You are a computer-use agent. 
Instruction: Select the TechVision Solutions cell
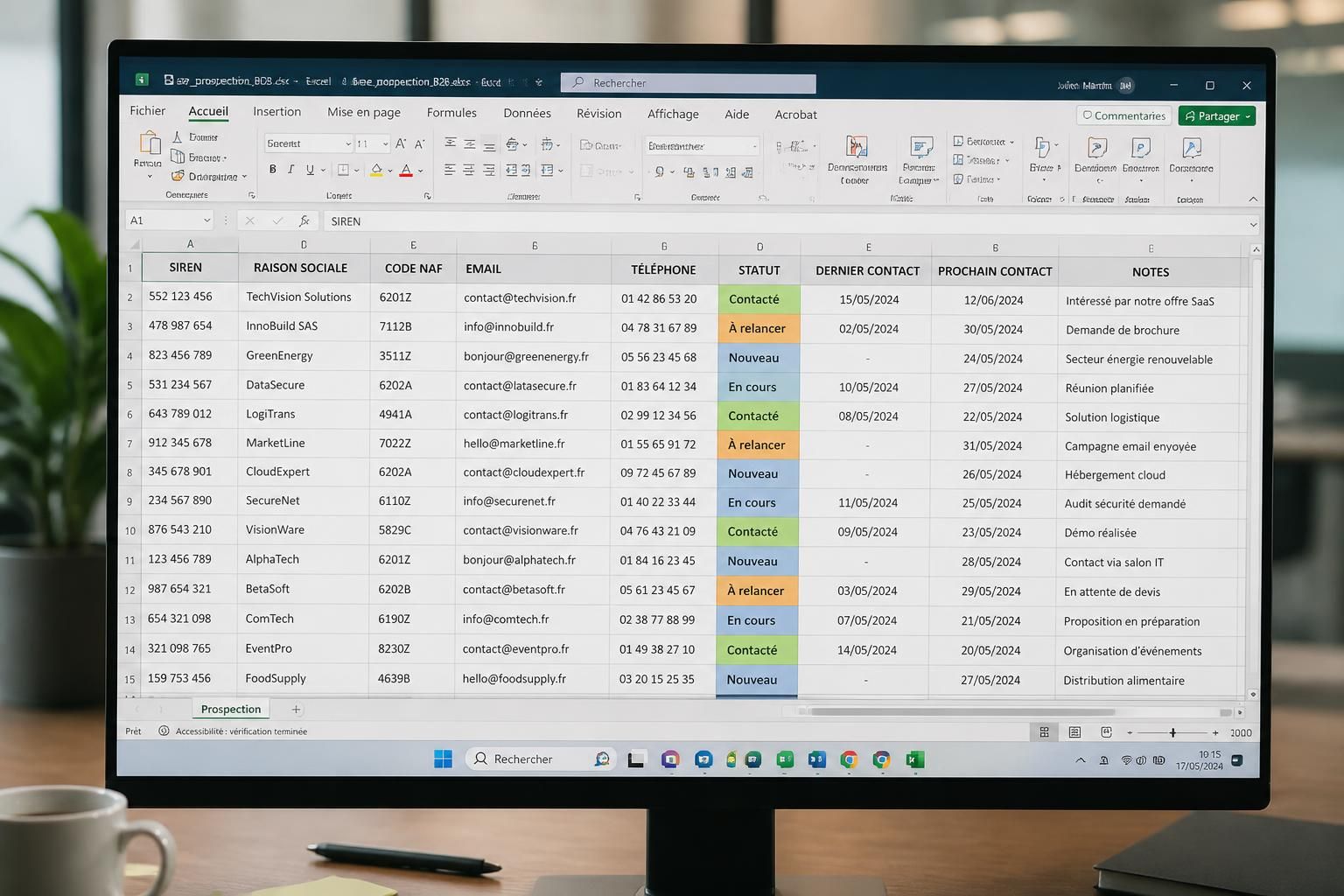(x=303, y=297)
